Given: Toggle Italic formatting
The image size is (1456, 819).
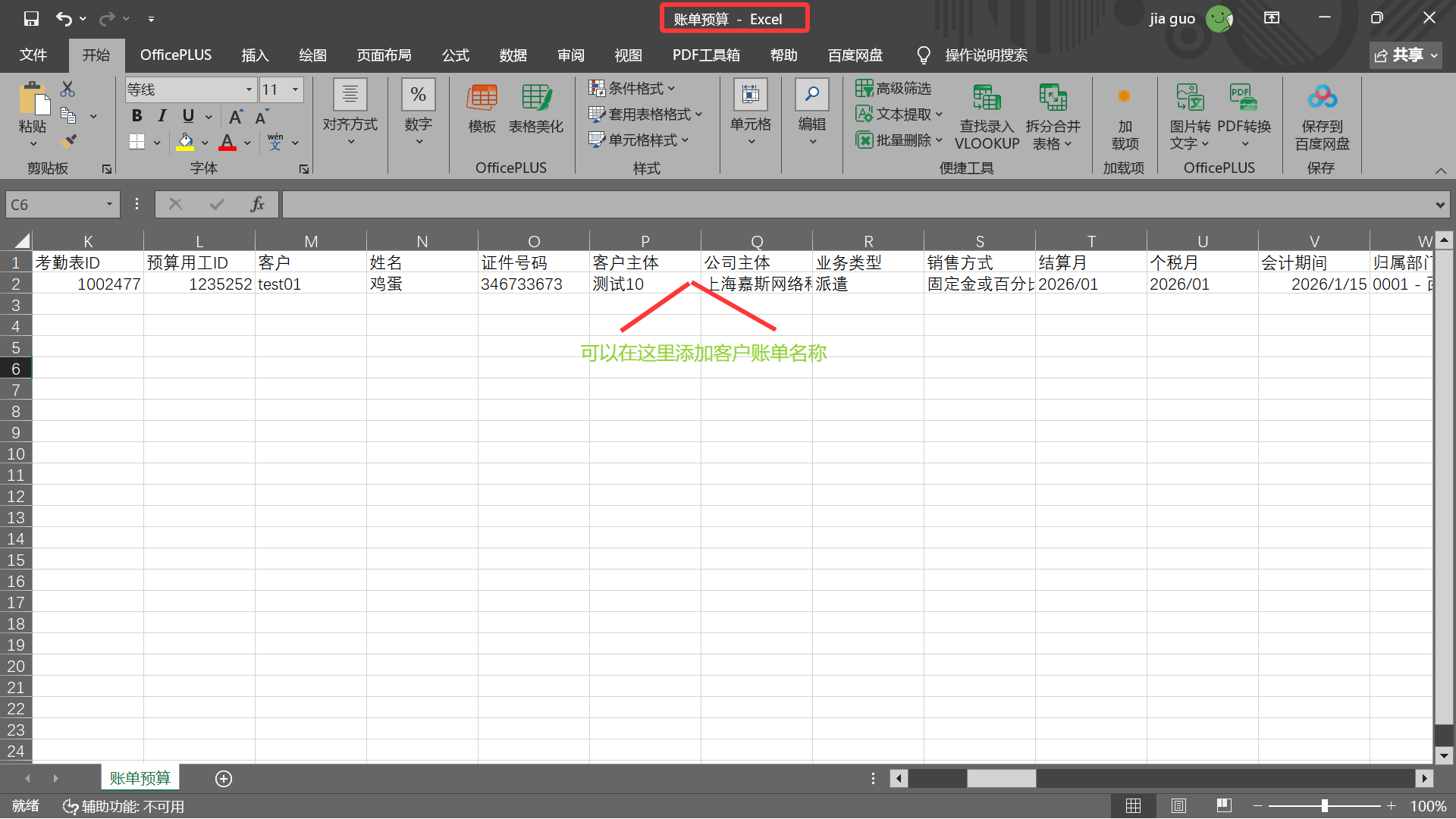Looking at the screenshot, I should [x=162, y=116].
